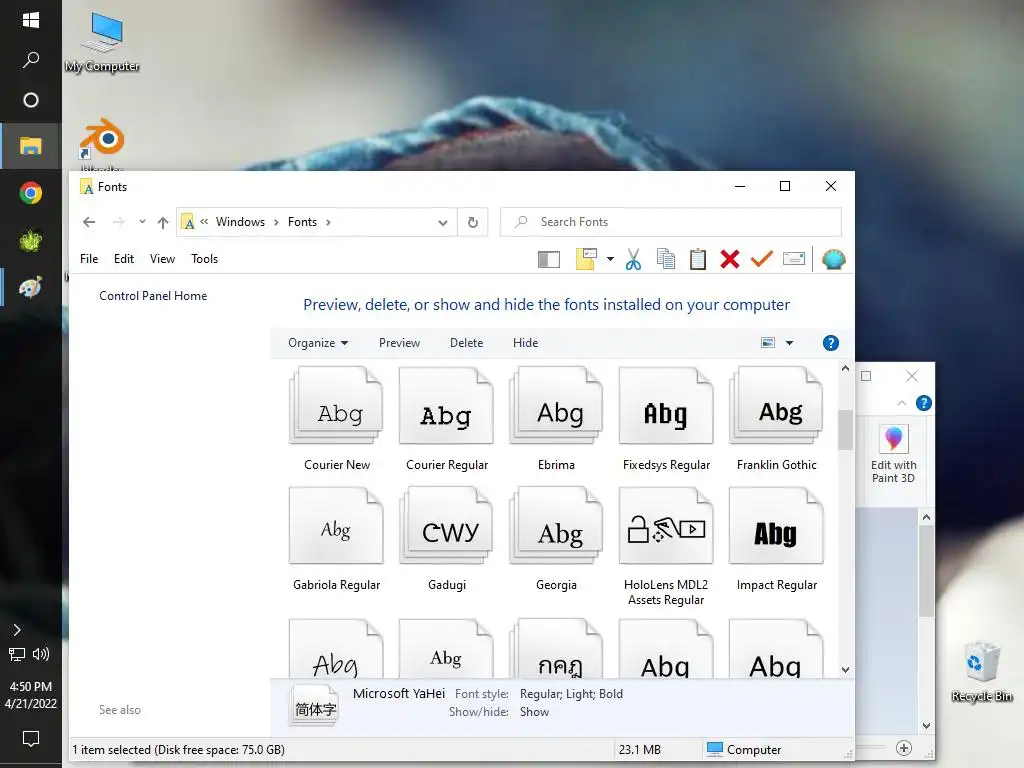
Task: Open the Paint palette taskbar icon
Action: (x=31, y=287)
